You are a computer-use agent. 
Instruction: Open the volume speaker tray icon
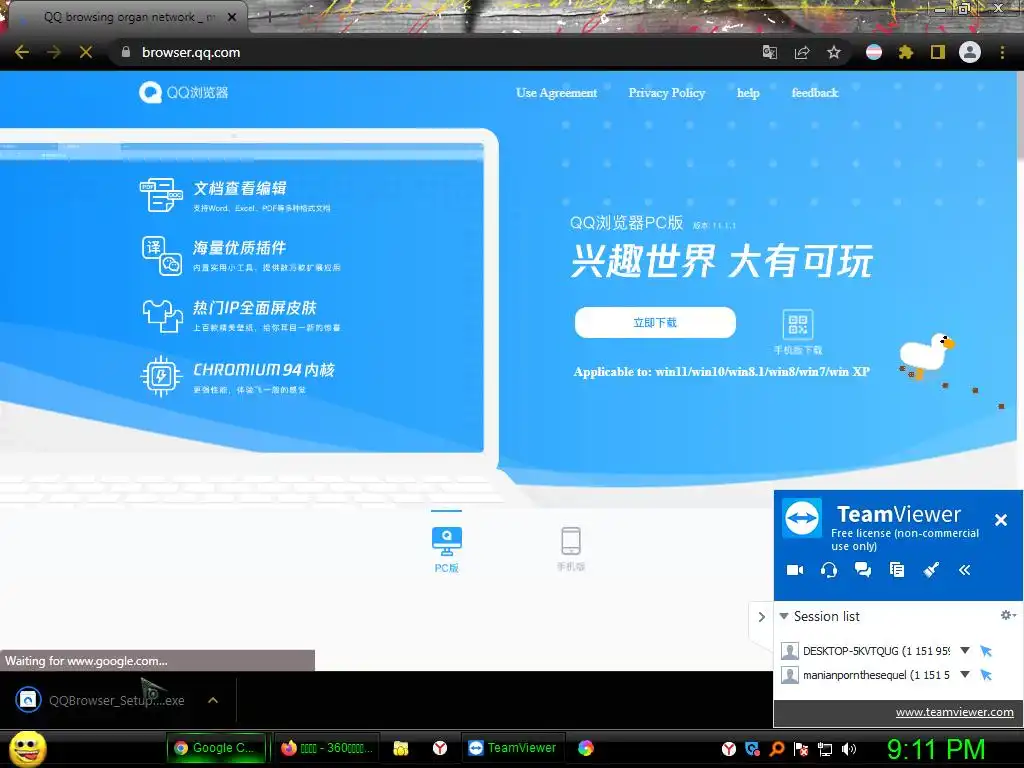tap(849, 749)
